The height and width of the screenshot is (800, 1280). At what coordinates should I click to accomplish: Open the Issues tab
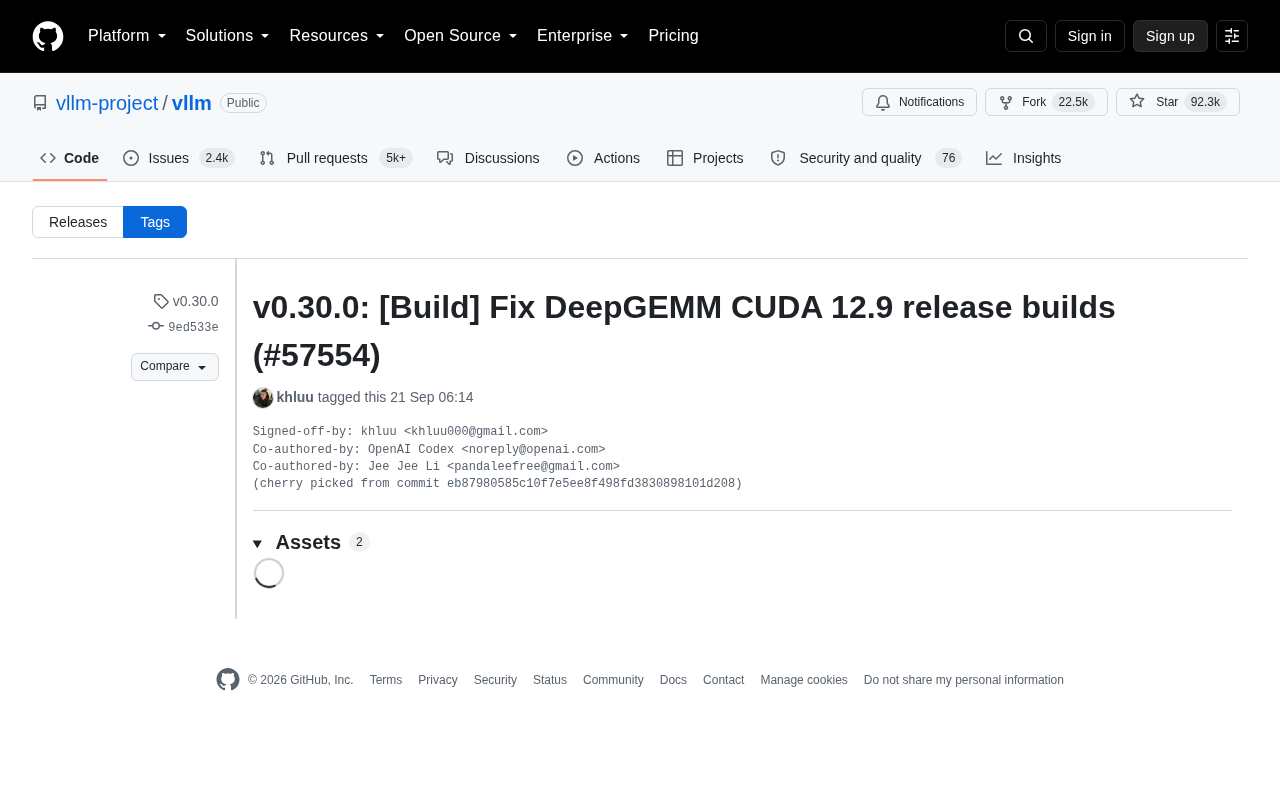click(179, 158)
